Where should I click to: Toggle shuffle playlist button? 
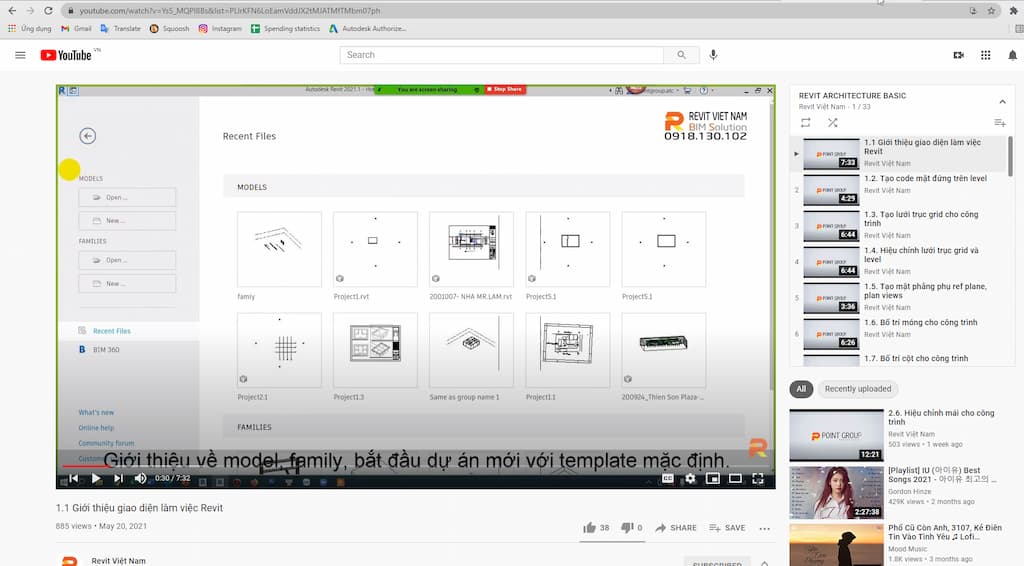(832, 123)
